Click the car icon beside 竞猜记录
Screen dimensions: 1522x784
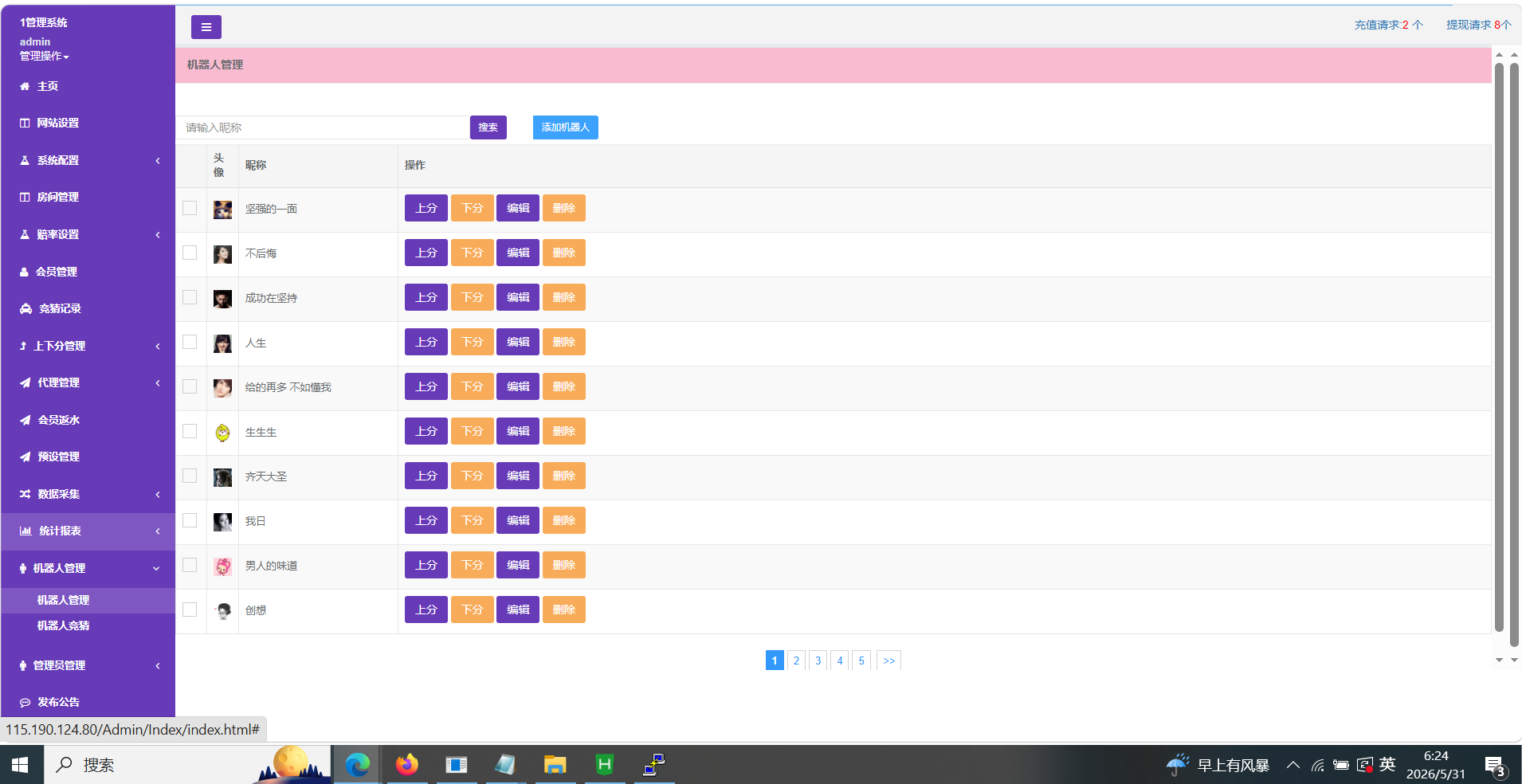[x=25, y=308]
